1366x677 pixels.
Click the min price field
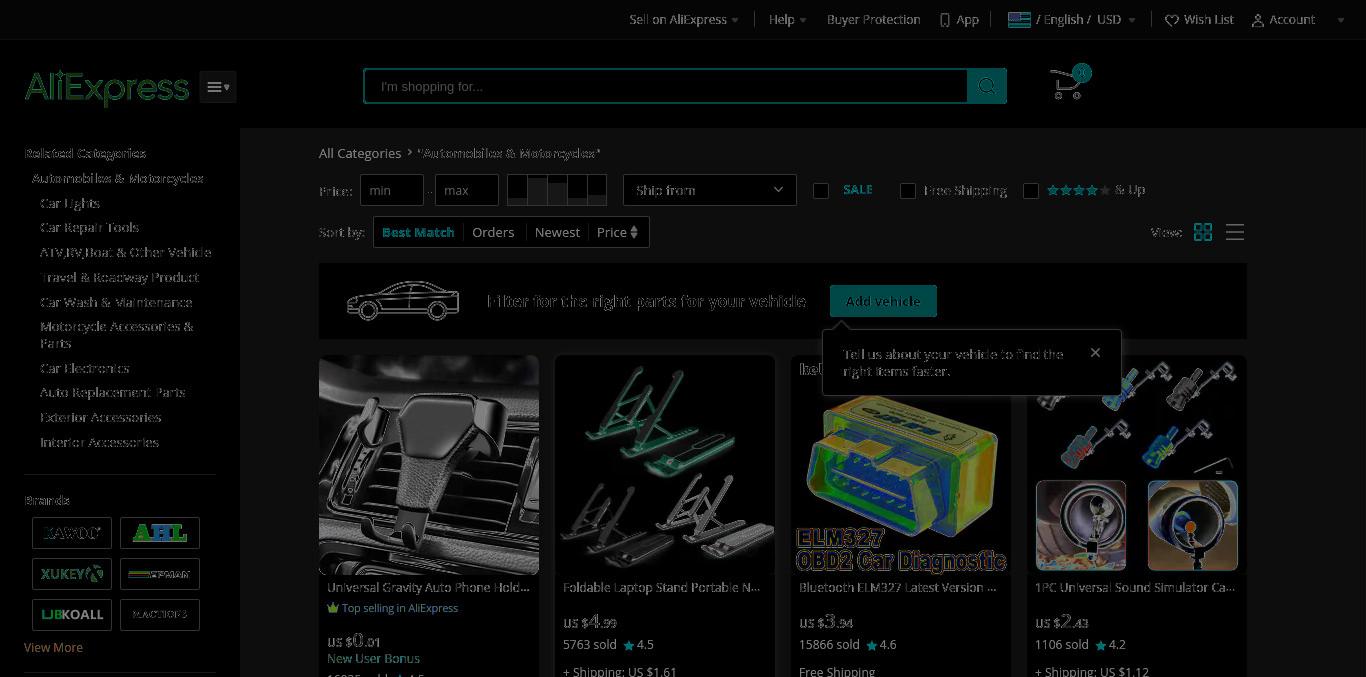point(392,190)
